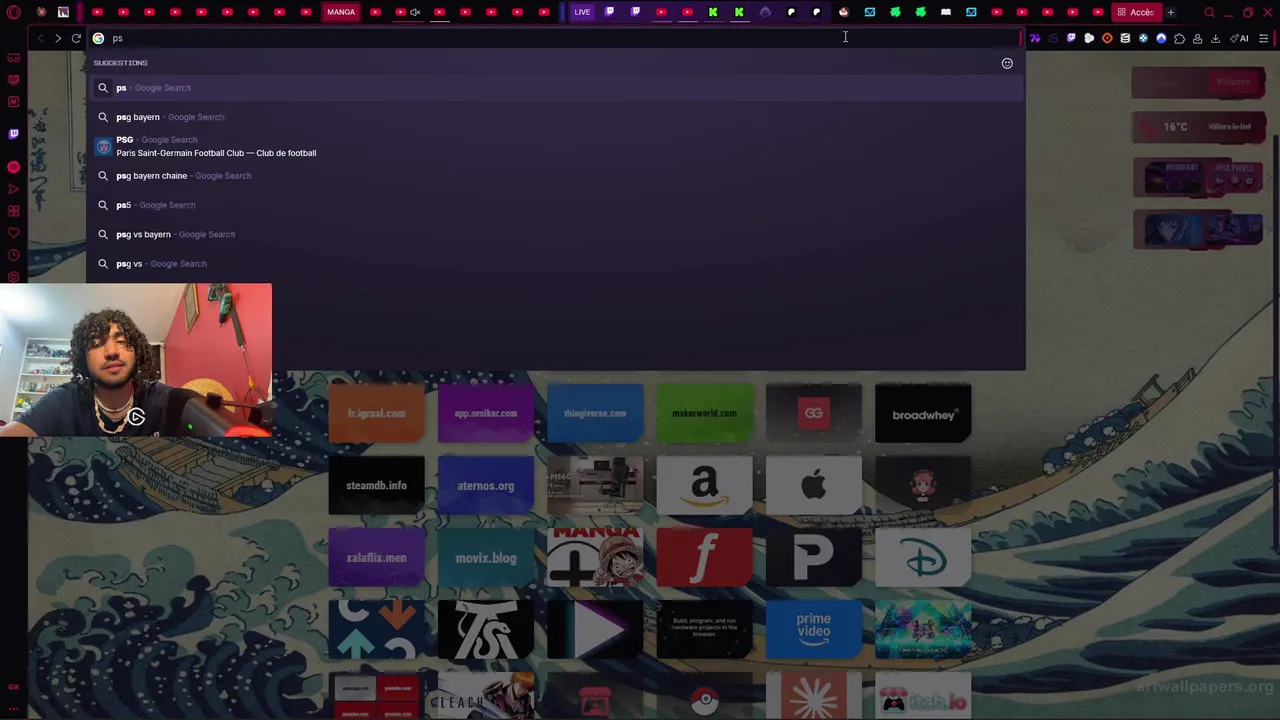Open the send flow arrow icon in sidebar
1280x720 pixels.
tap(13, 189)
